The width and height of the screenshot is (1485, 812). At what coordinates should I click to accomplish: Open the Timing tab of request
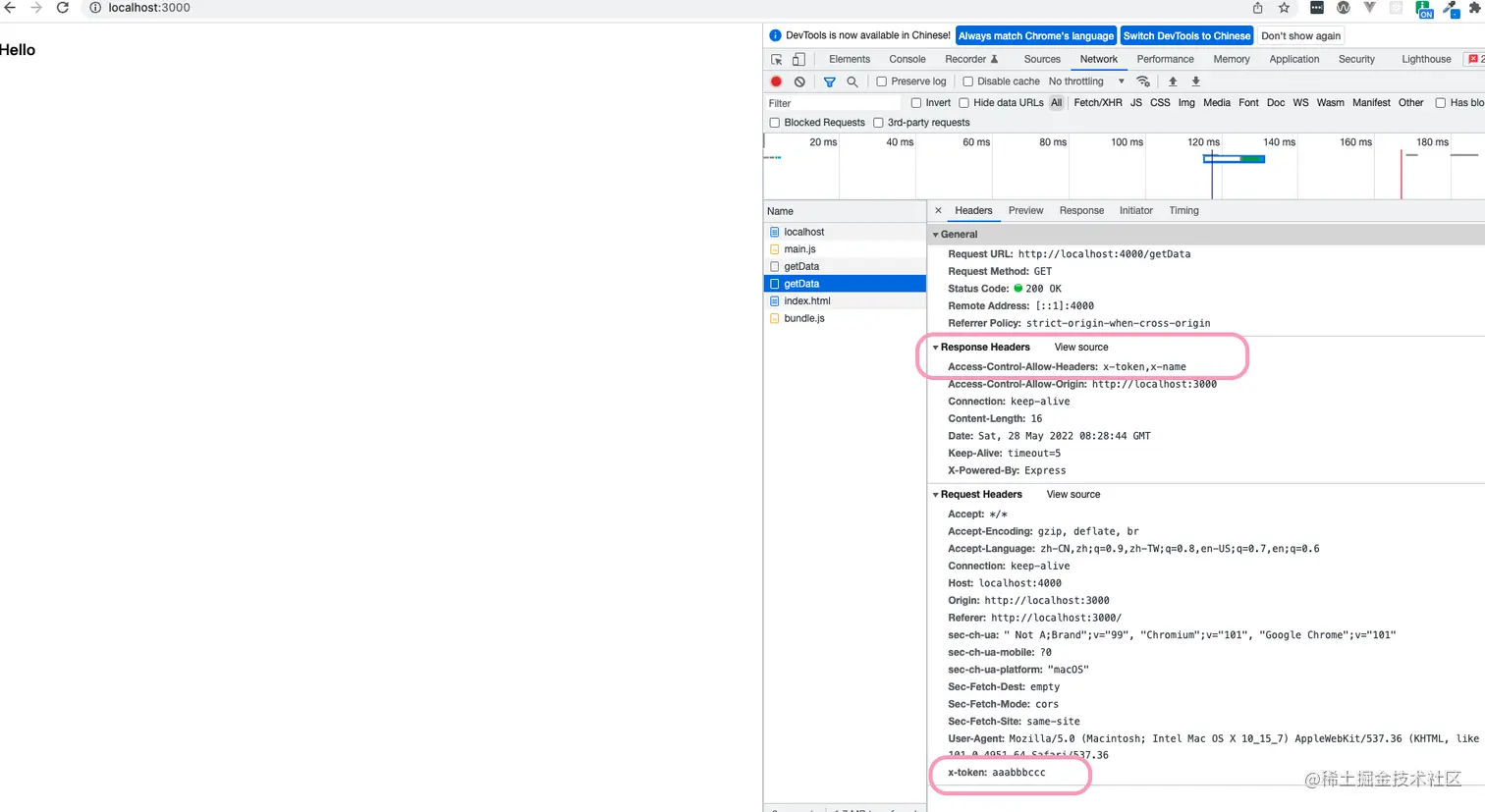click(1183, 210)
